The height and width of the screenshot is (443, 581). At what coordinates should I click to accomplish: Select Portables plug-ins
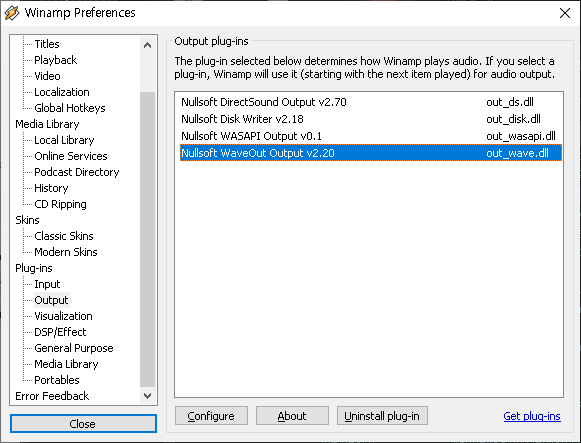coord(57,380)
